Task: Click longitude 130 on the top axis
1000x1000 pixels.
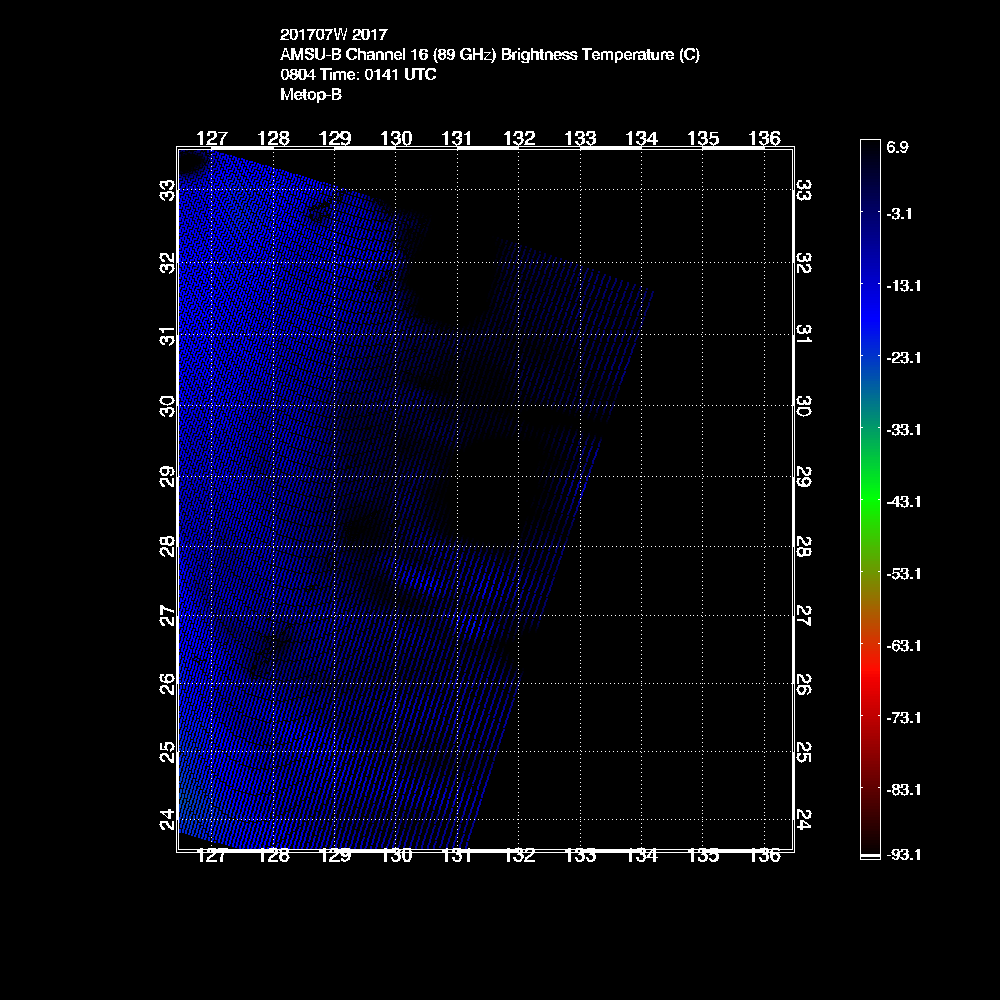Action: pyautogui.click(x=397, y=138)
